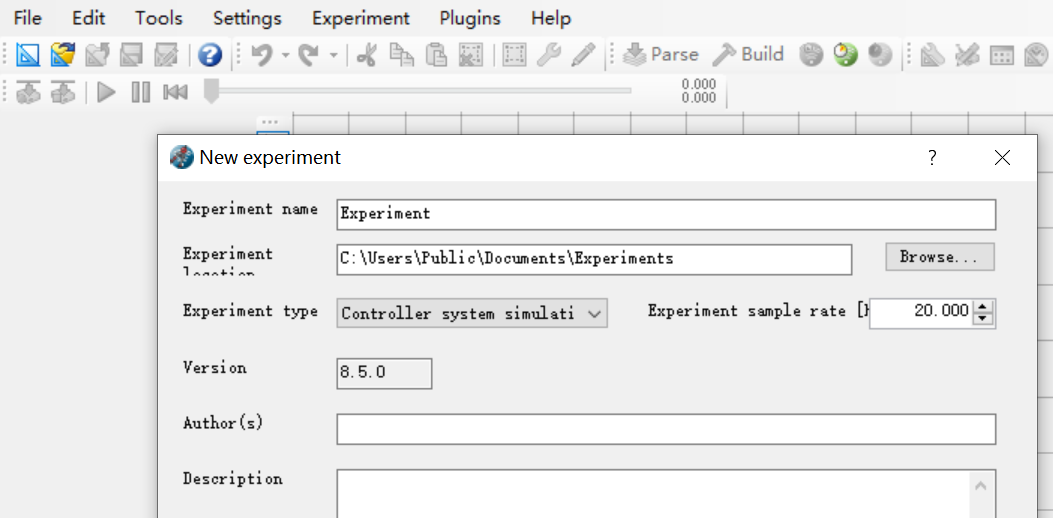
Task: Click the Browse... button
Action: click(x=940, y=257)
